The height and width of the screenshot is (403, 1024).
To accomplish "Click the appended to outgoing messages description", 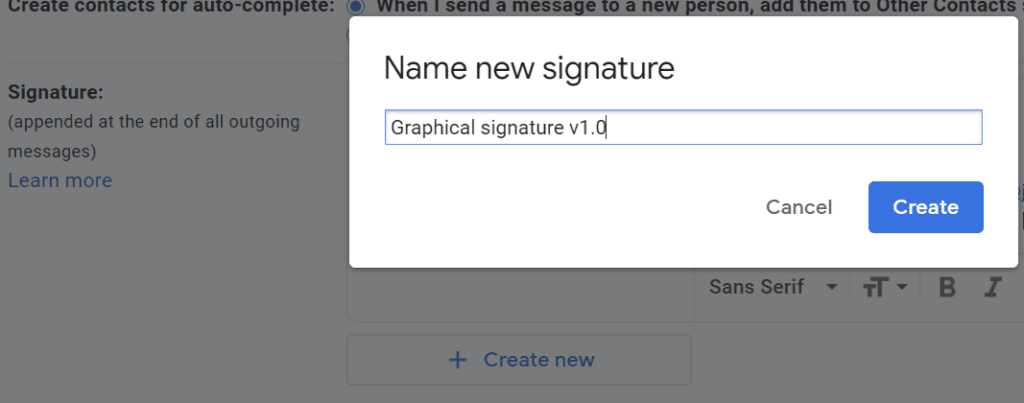I will click(x=153, y=137).
